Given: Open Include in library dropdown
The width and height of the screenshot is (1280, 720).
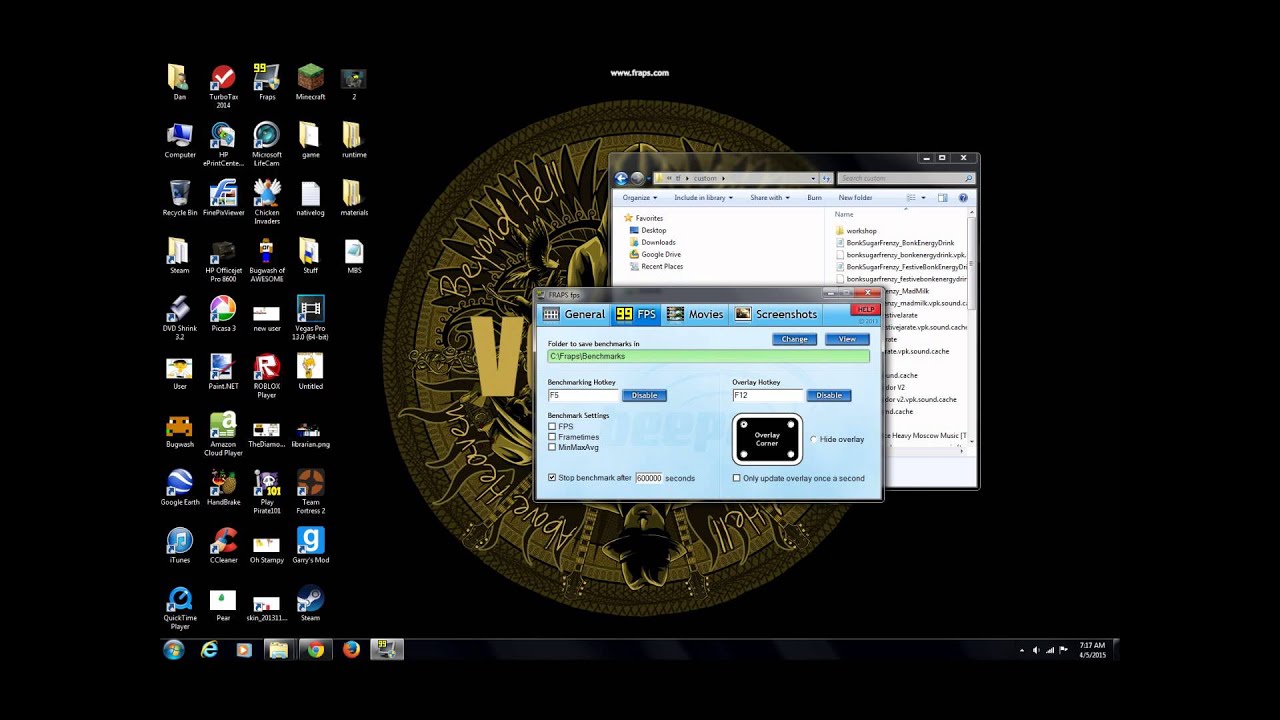Looking at the screenshot, I should coord(703,198).
